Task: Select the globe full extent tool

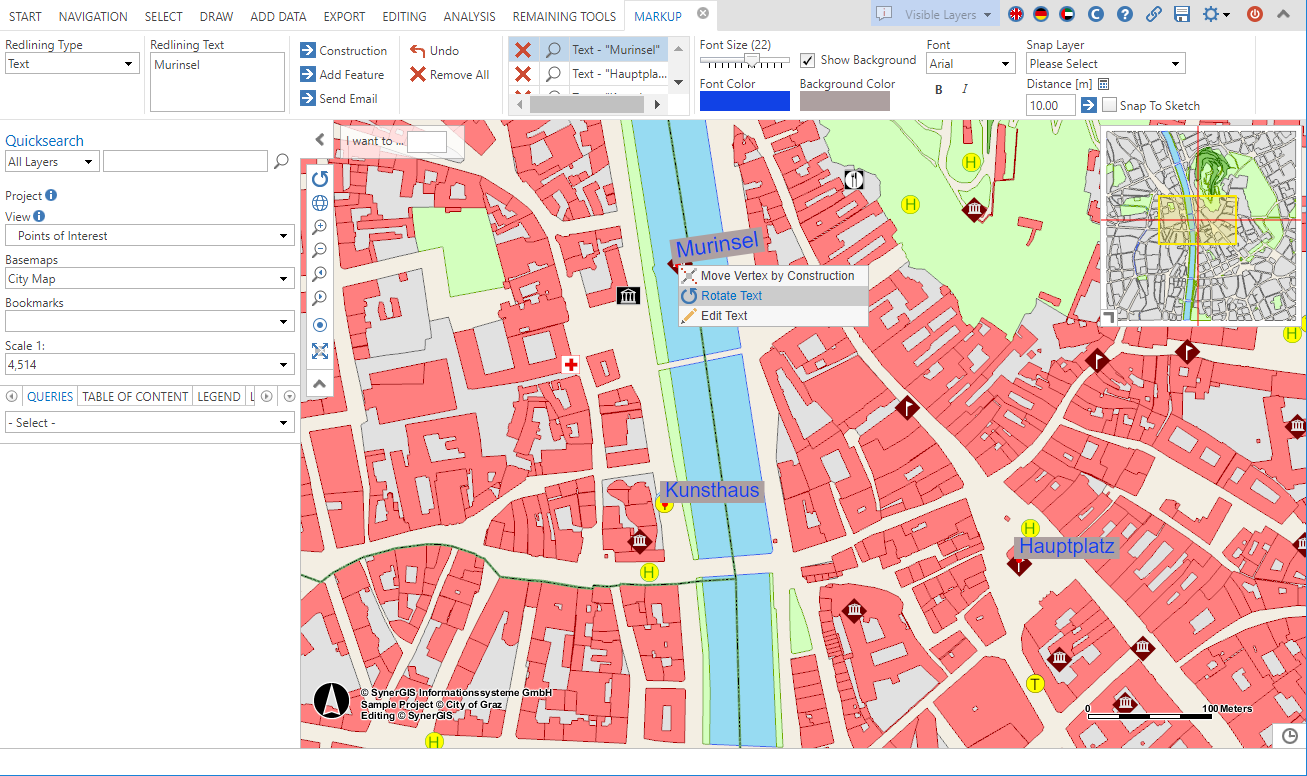Action: pyautogui.click(x=319, y=202)
